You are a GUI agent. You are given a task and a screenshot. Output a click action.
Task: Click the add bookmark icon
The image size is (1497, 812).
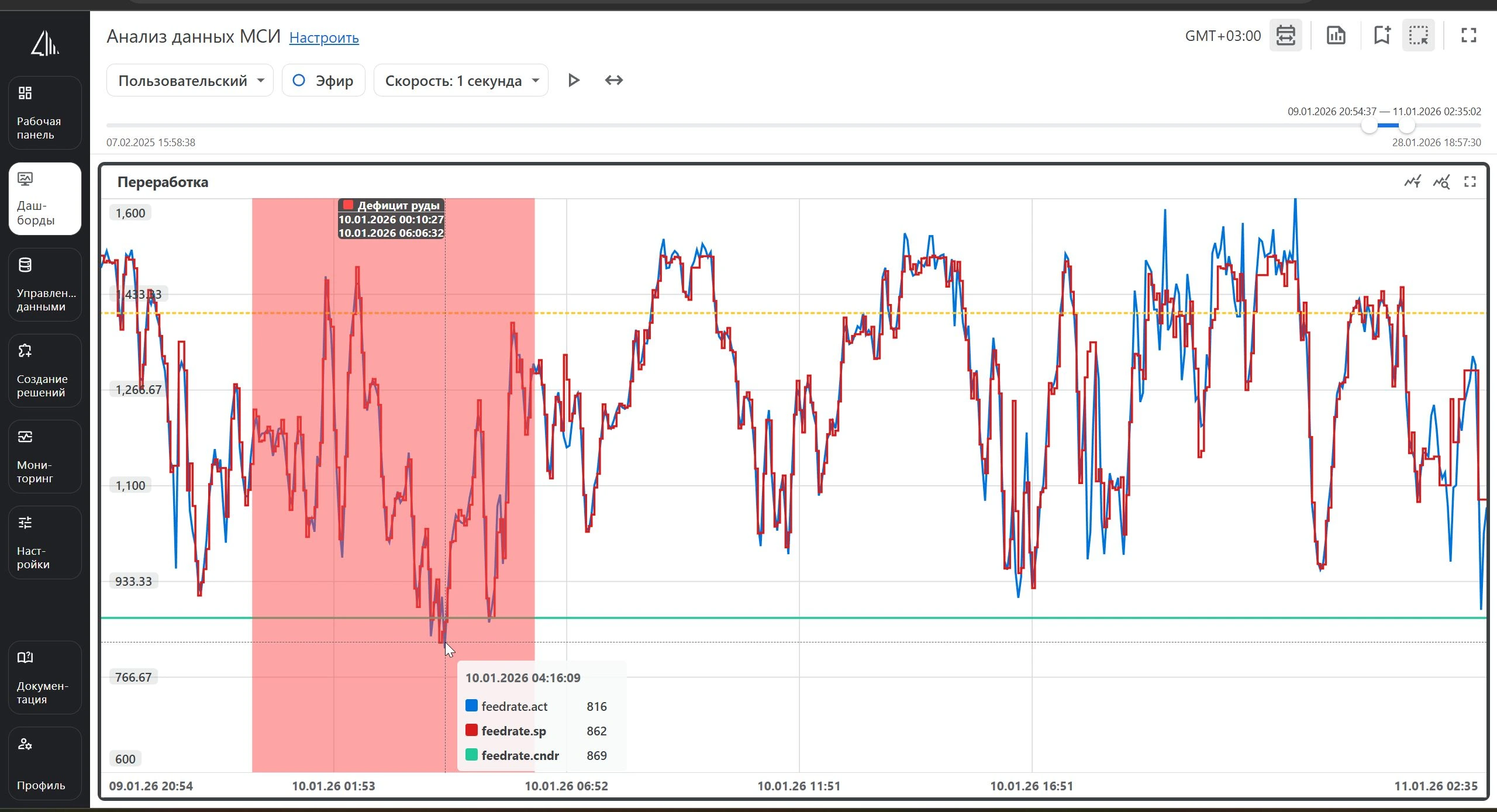[x=1382, y=36]
